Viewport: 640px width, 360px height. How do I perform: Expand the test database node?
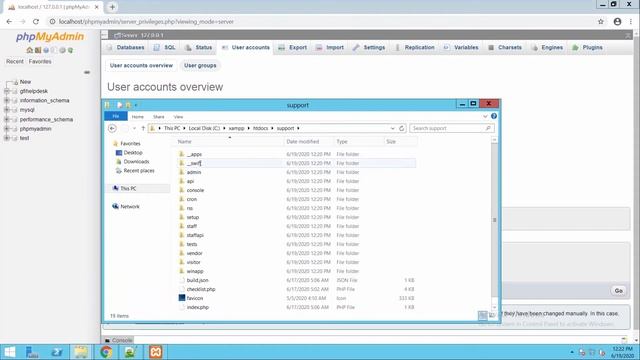(x=7, y=138)
